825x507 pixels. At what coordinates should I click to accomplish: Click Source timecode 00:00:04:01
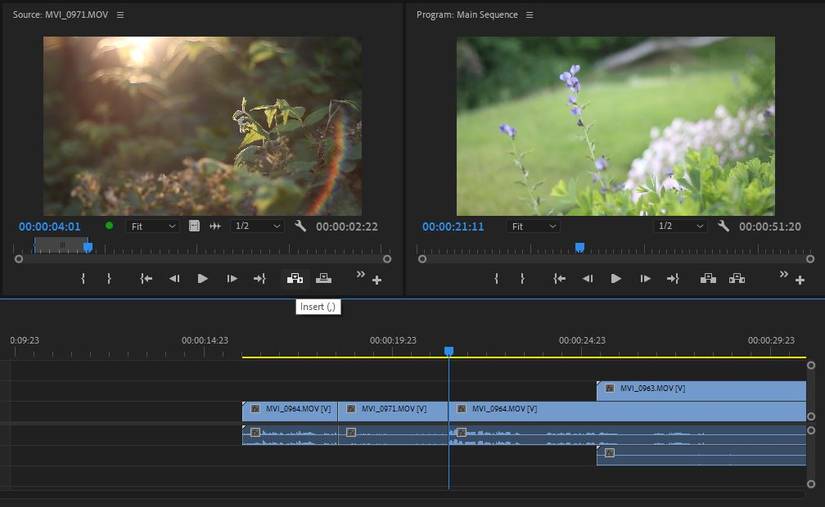click(x=49, y=227)
